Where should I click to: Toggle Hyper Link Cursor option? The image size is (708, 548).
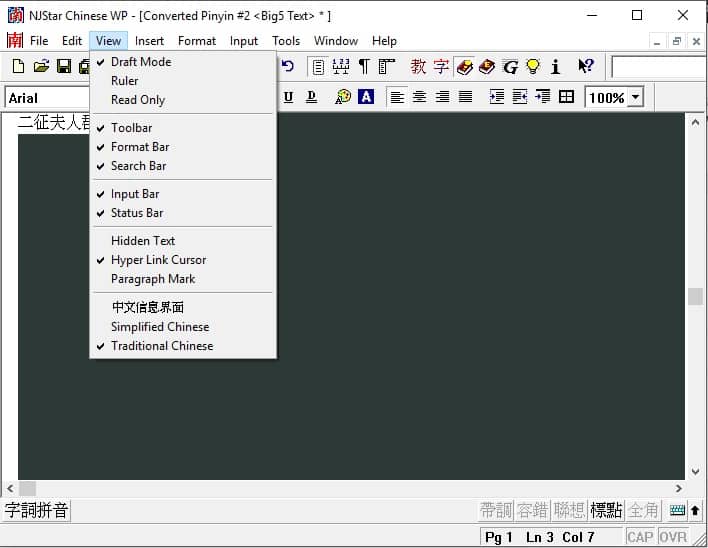point(183,260)
